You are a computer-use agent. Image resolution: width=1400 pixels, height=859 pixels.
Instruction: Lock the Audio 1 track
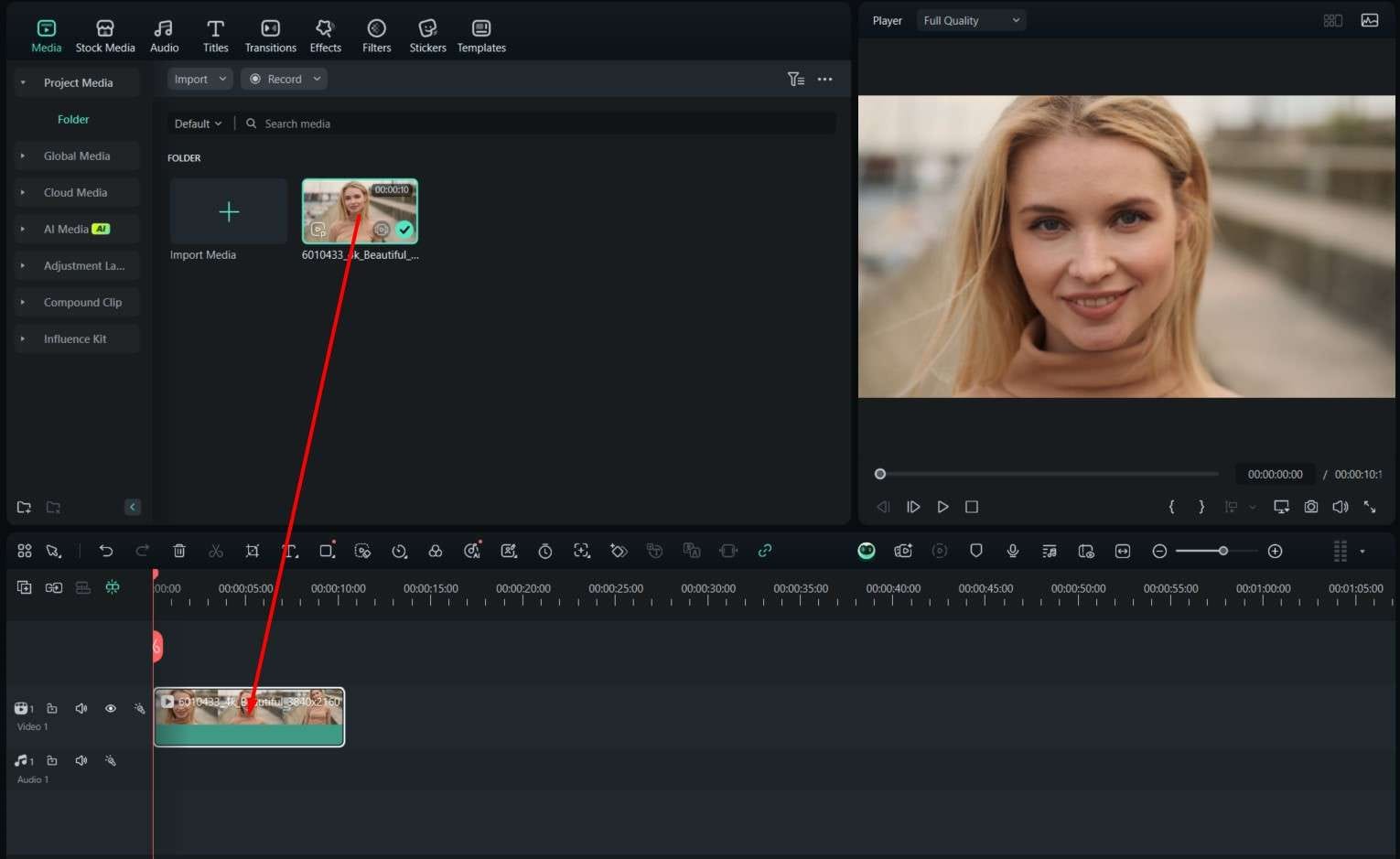52,761
